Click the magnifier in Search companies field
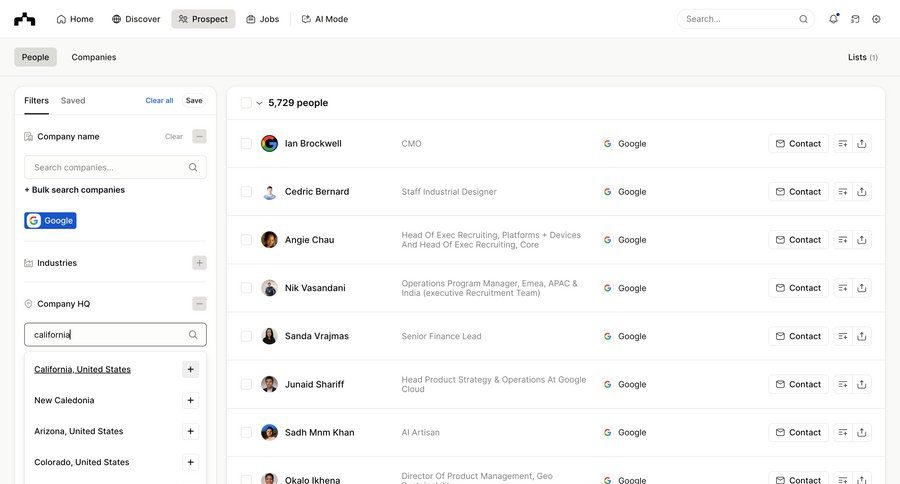Screen dimensions: 900x484 (x=193, y=167)
